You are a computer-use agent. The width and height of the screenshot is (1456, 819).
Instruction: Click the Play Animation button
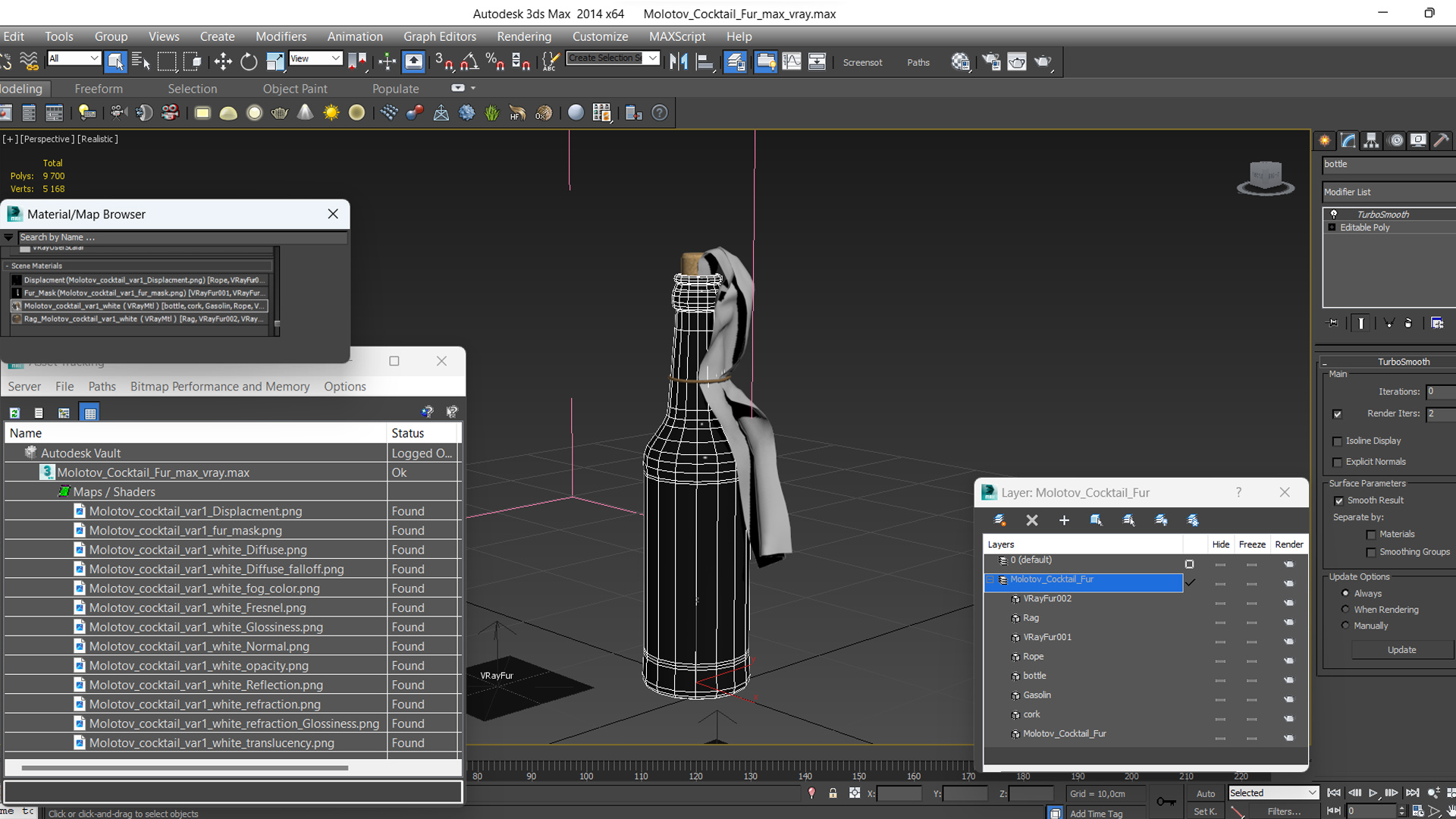[x=1373, y=793]
